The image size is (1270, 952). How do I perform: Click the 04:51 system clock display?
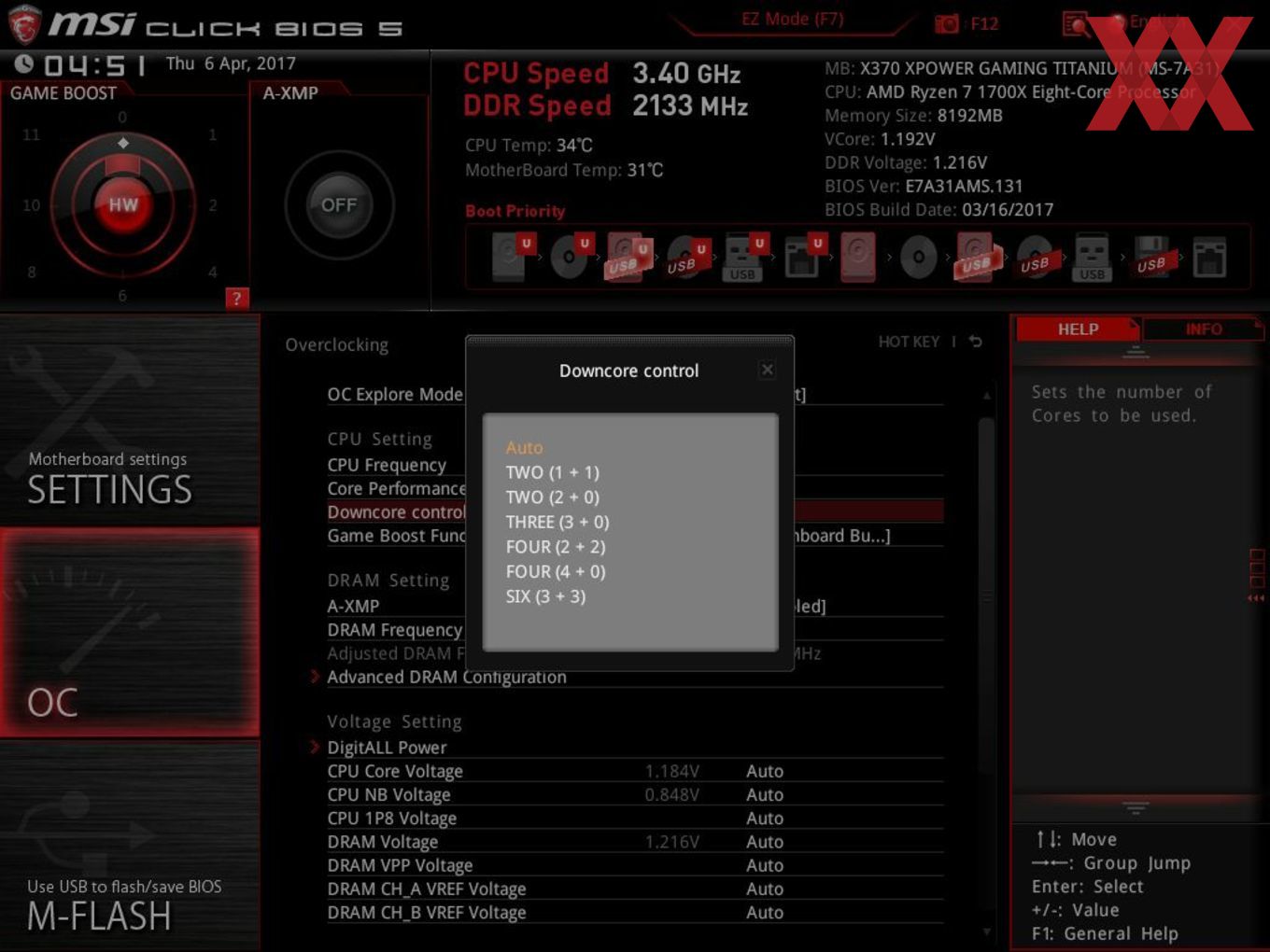click(x=93, y=64)
